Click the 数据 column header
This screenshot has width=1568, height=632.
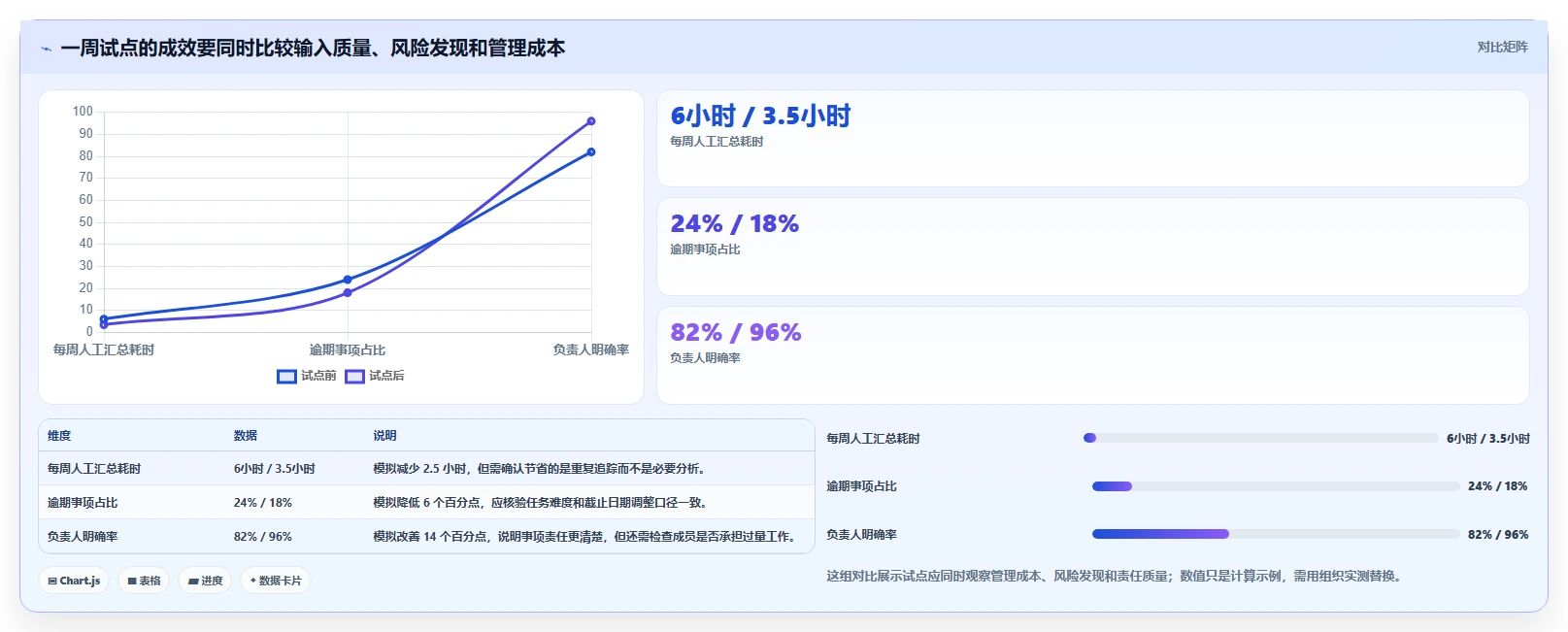tap(246, 436)
